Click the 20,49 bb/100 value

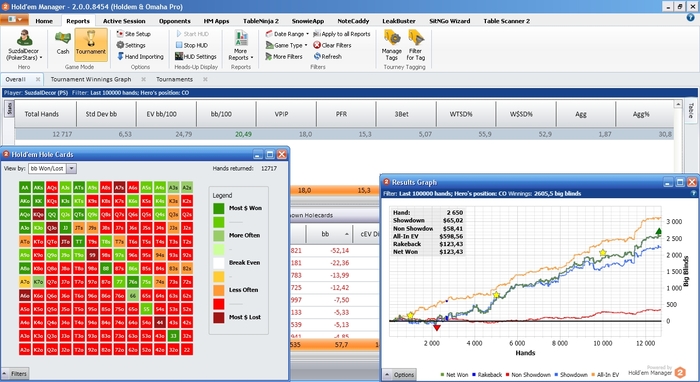(x=243, y=134)
